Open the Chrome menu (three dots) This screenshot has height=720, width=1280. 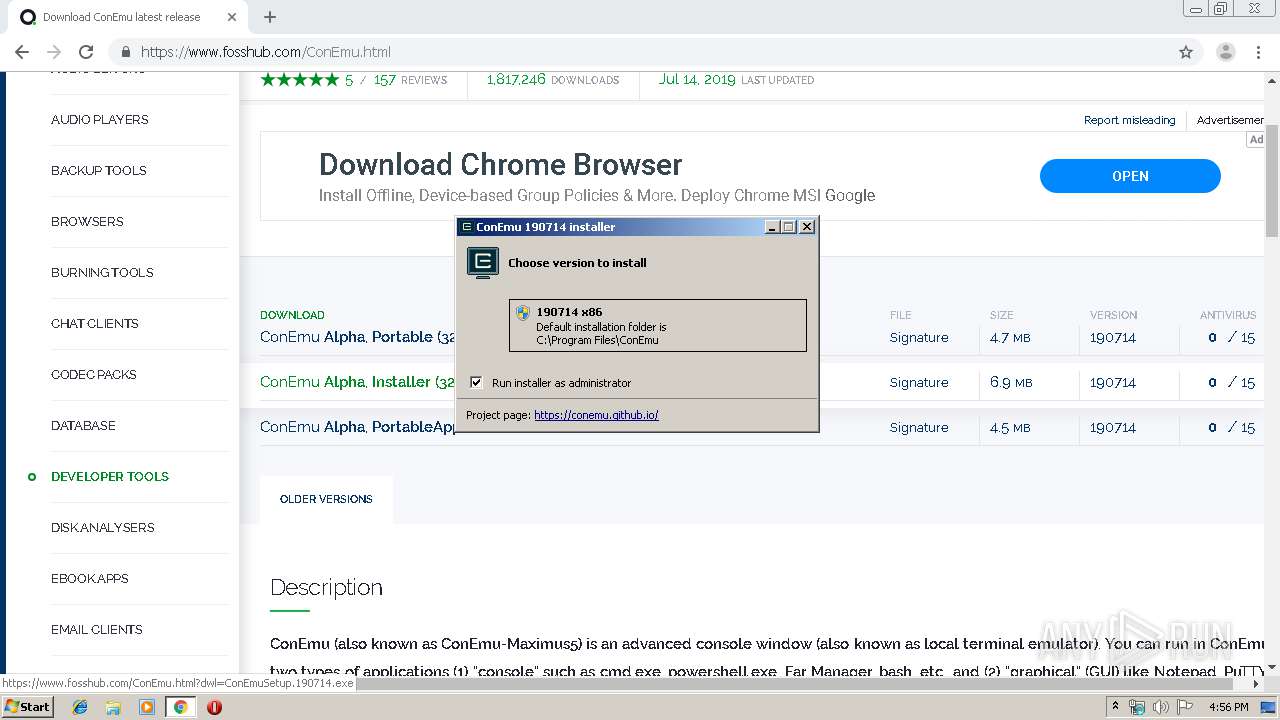tap(1260, 52)
